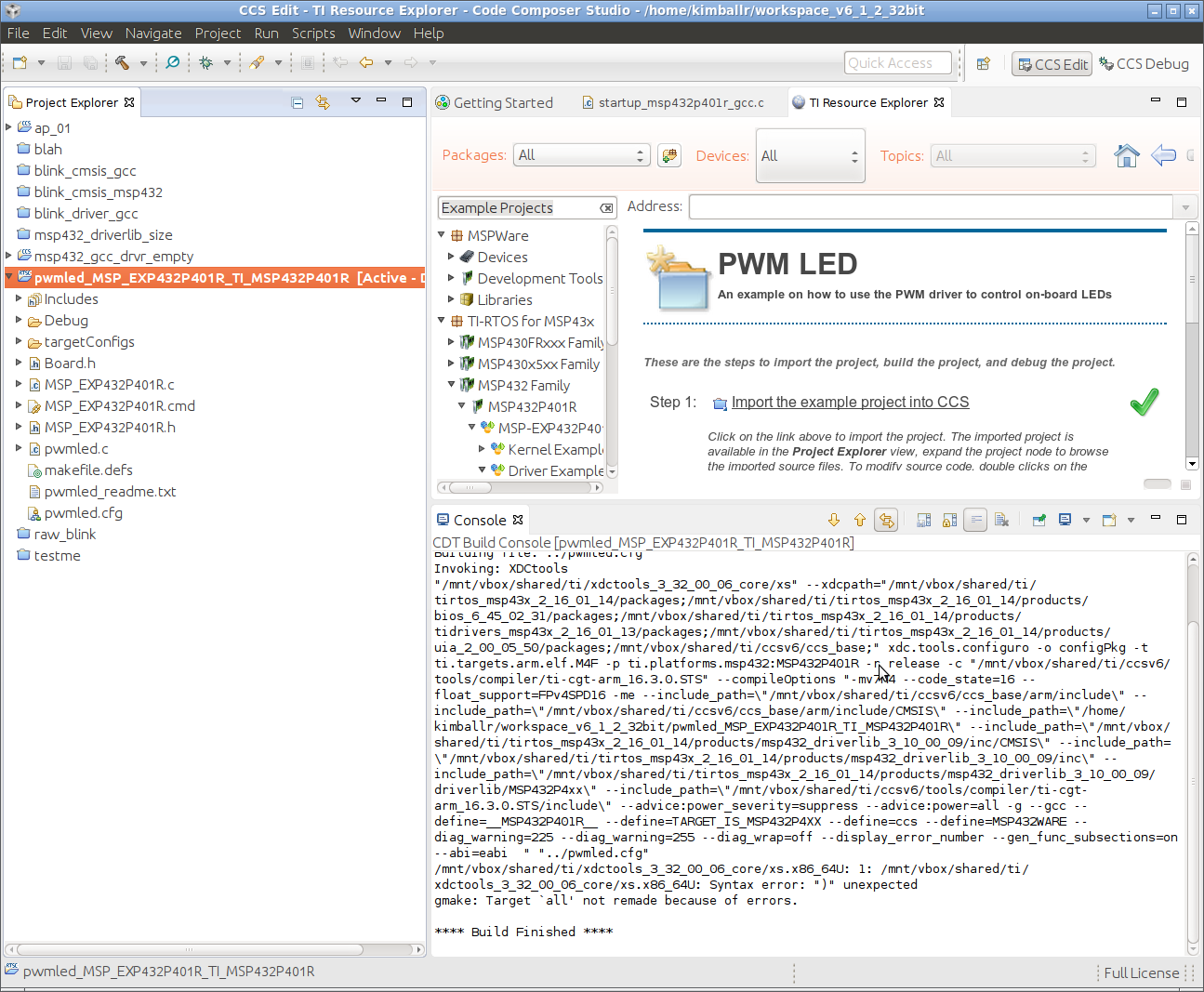Switch to the CCS Debug perspective
1204x992 pixels.
tap(1144, 64)
